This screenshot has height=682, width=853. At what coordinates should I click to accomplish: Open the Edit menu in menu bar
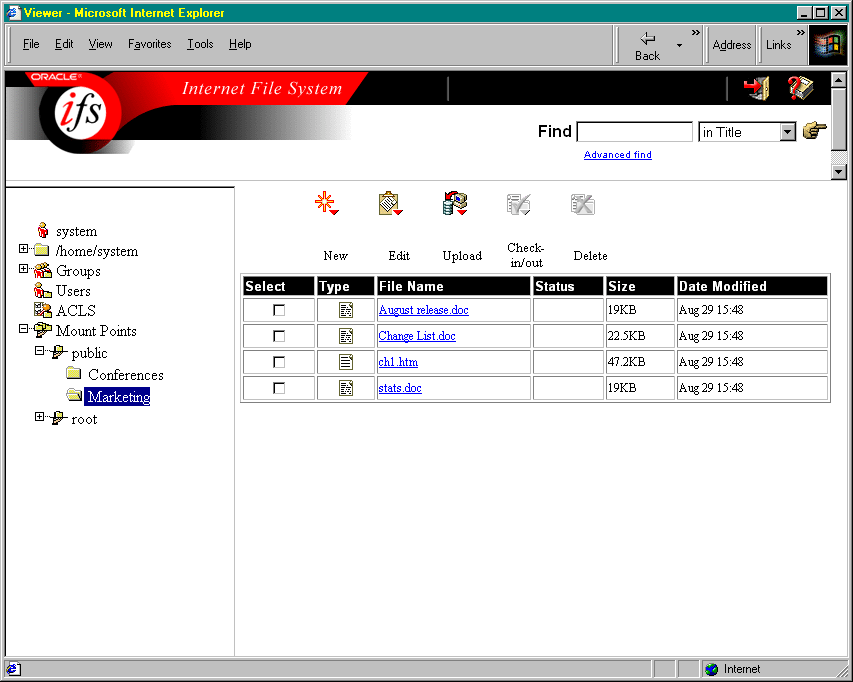(64, 44)
